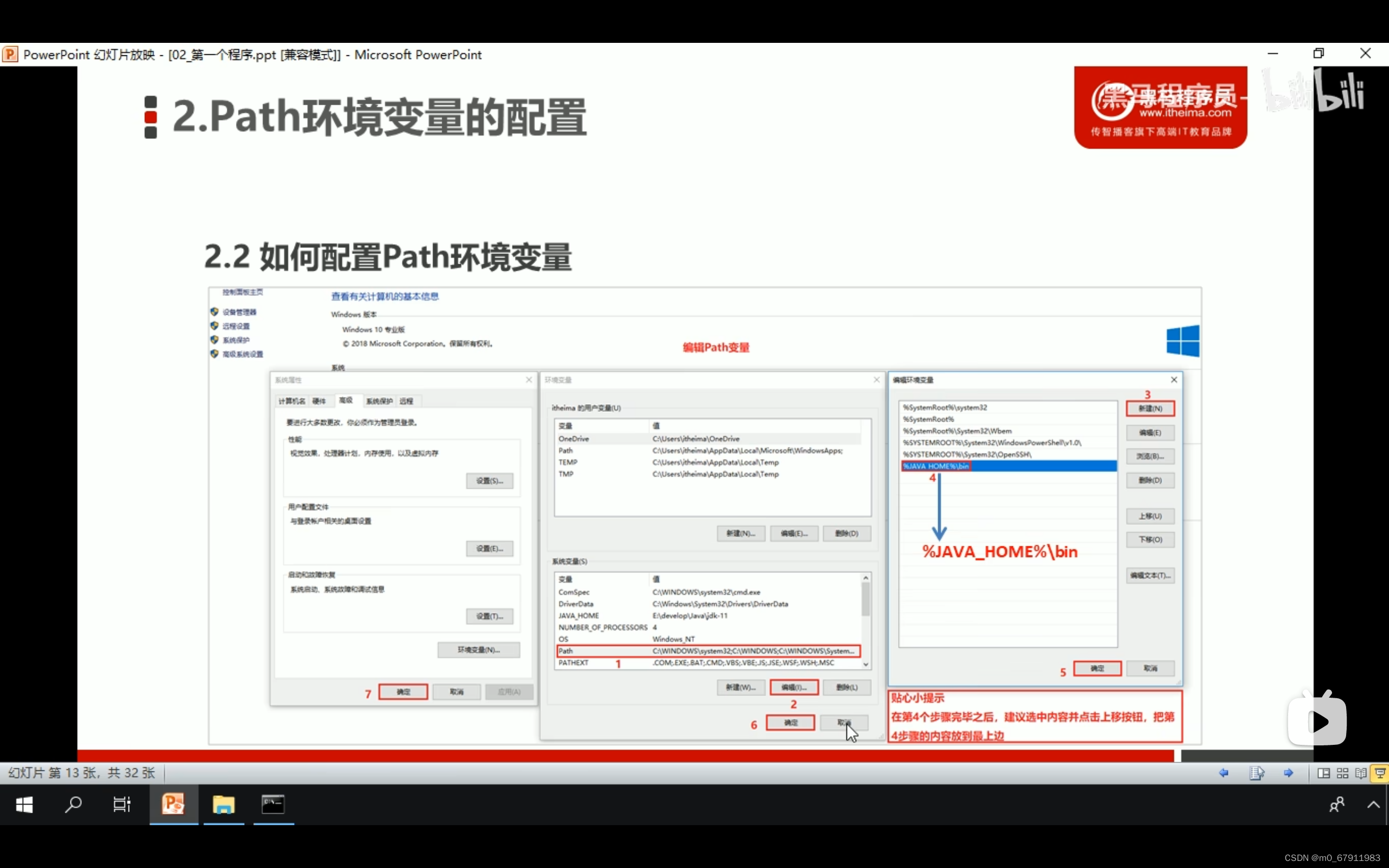Switch to Reading view
The image size is (1389, 868).
click(1361, 773)
